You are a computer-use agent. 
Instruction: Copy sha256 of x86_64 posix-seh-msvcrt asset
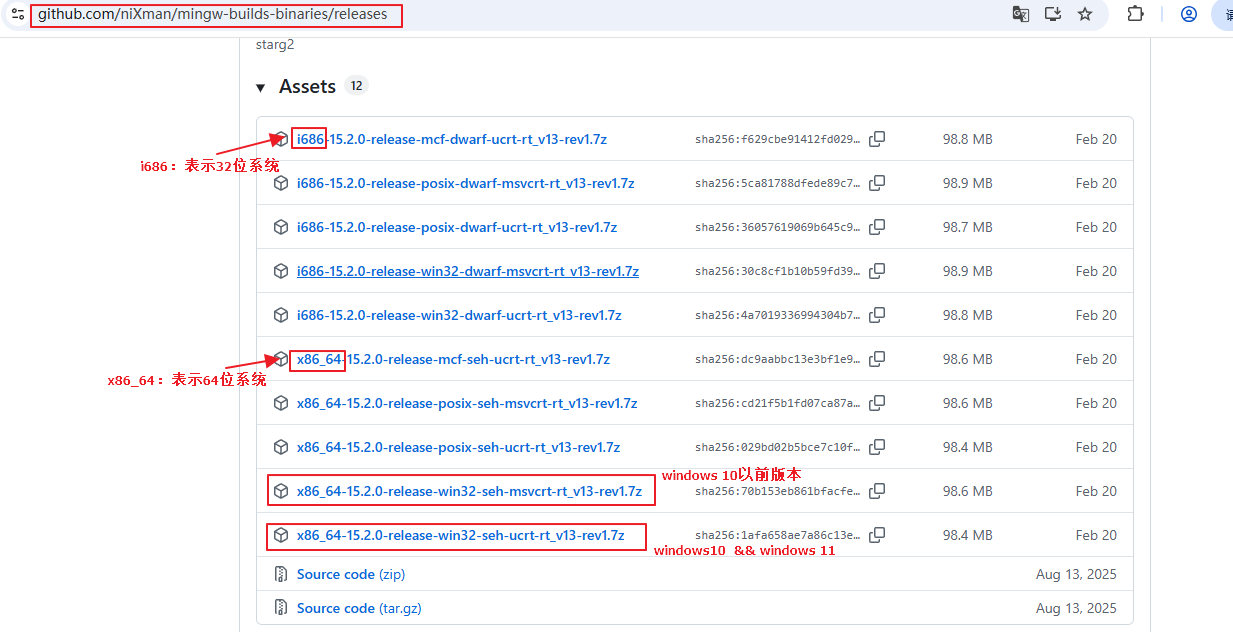[877, 403]
